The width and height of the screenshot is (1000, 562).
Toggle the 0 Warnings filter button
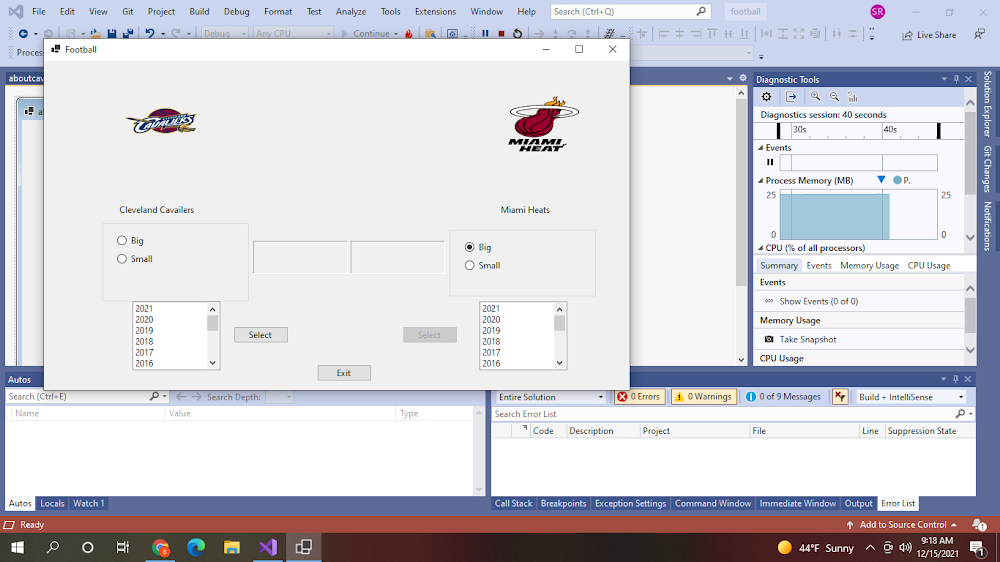(x=703, y=397)
